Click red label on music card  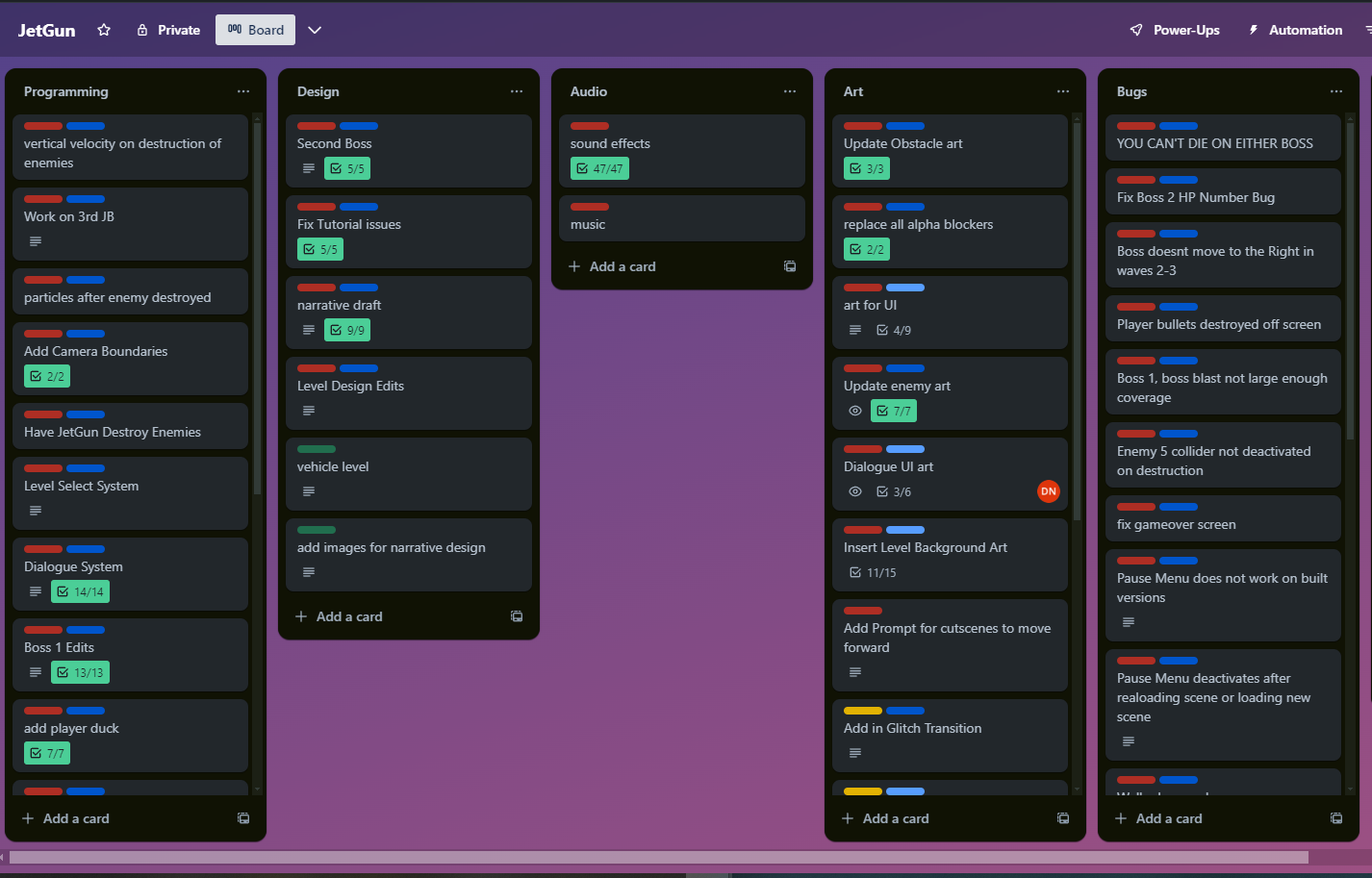pos(590,207)
